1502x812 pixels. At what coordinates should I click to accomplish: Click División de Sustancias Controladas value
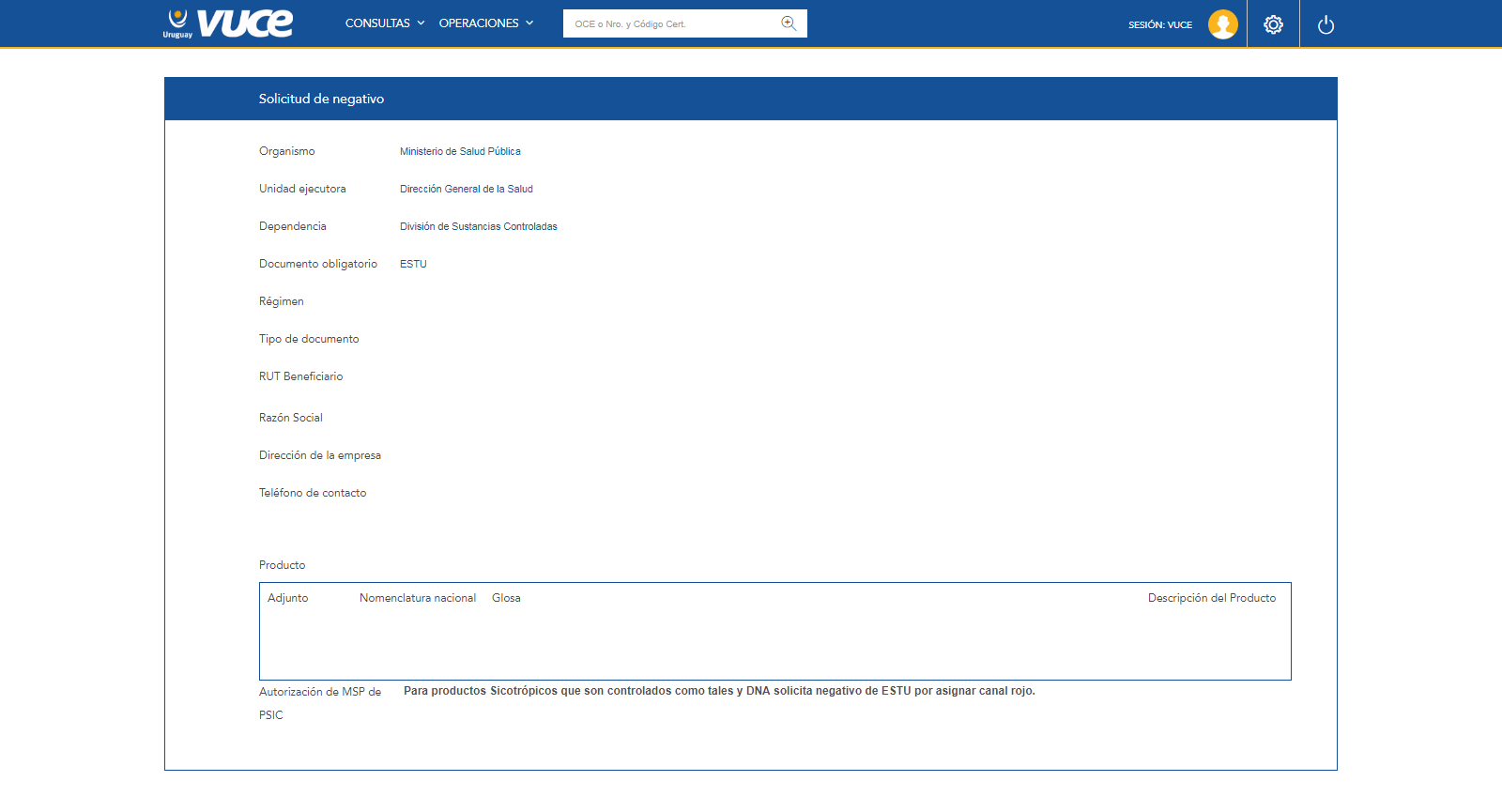click(479, 226)
